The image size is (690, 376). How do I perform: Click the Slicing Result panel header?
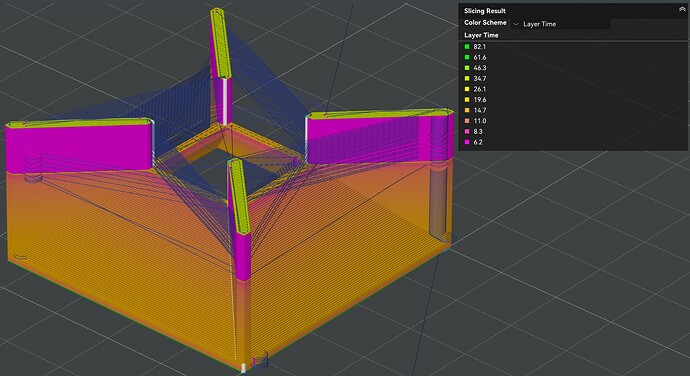click(573, 11)
